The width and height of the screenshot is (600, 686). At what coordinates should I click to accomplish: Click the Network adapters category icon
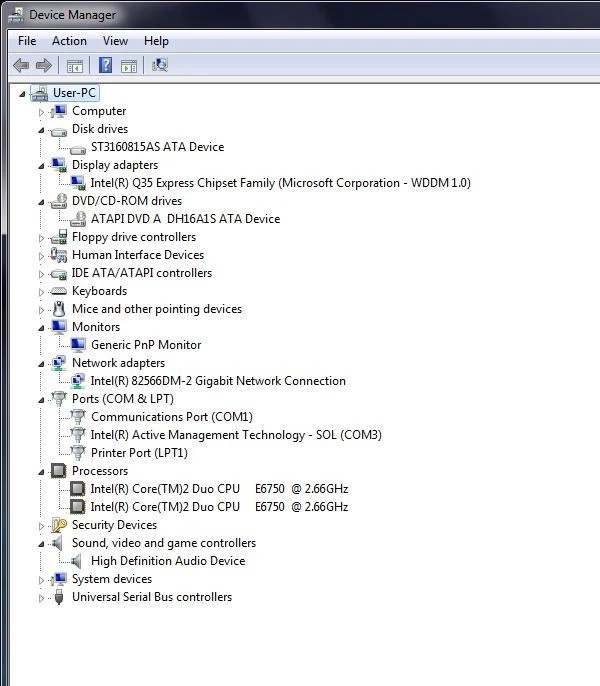(59, 363)
